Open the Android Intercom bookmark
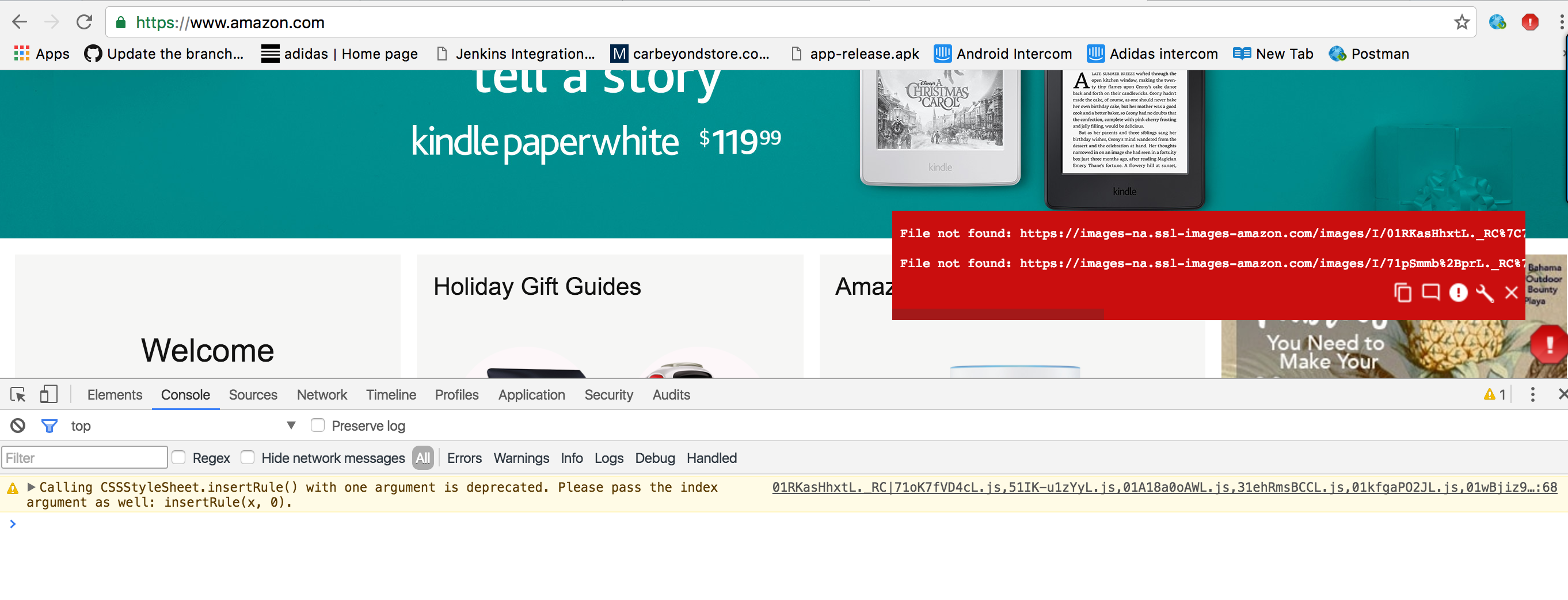 pyautogui.click(x=1003, y=54)
